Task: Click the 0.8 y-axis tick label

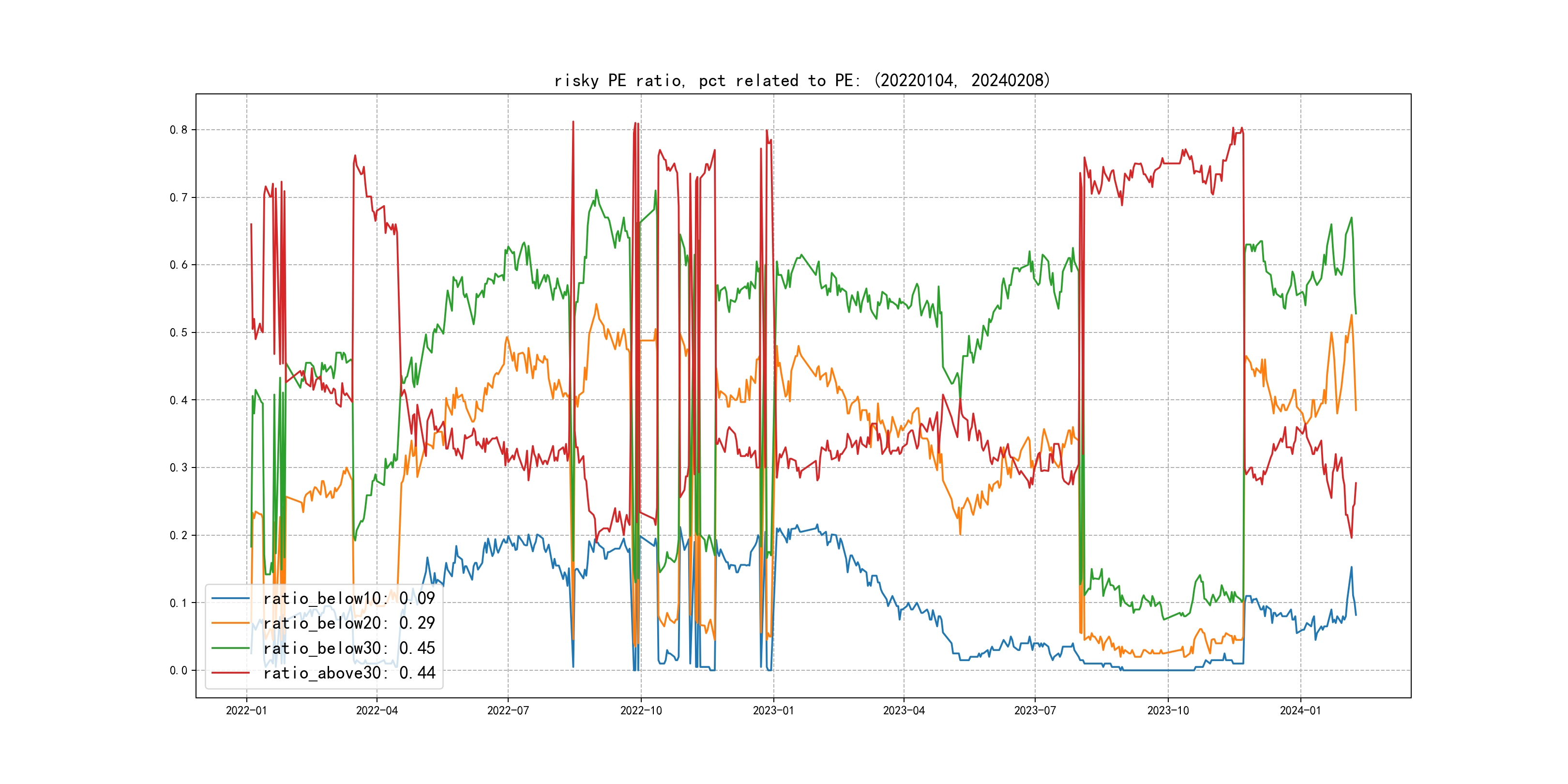Action: pos(179,130)
